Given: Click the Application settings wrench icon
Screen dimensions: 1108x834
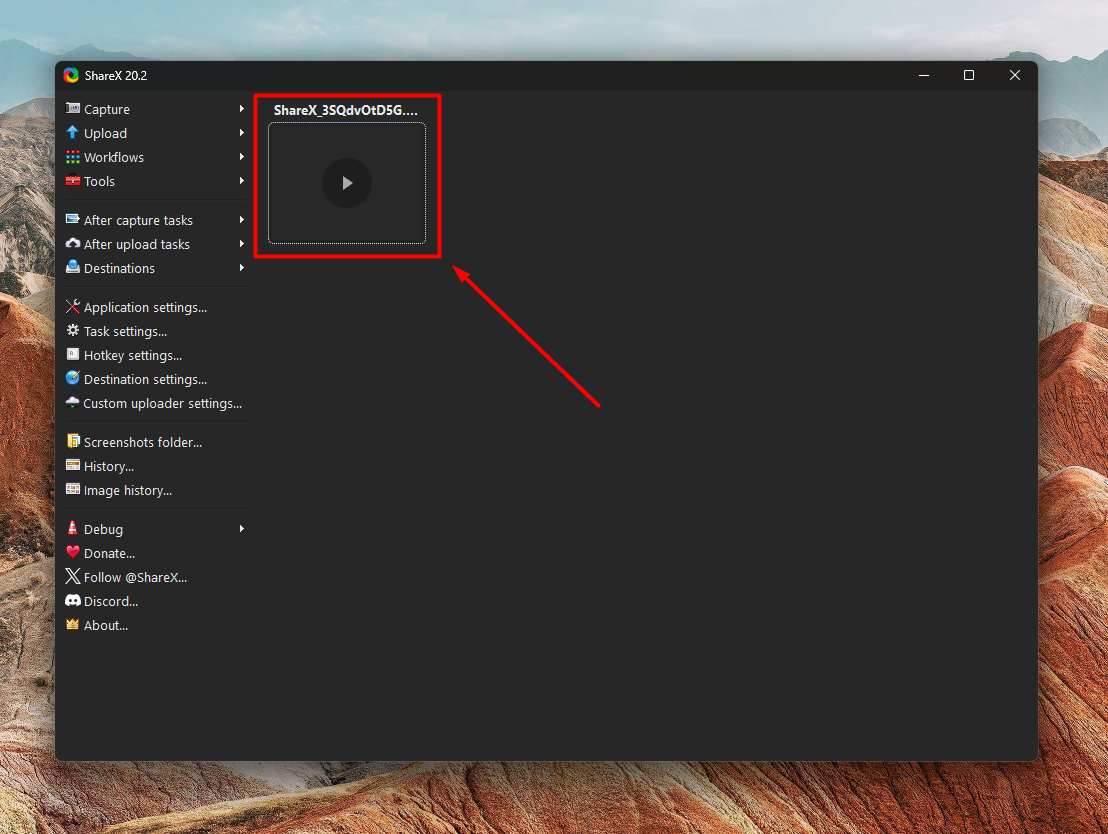Looking at the screenshot, I should 73,307.
